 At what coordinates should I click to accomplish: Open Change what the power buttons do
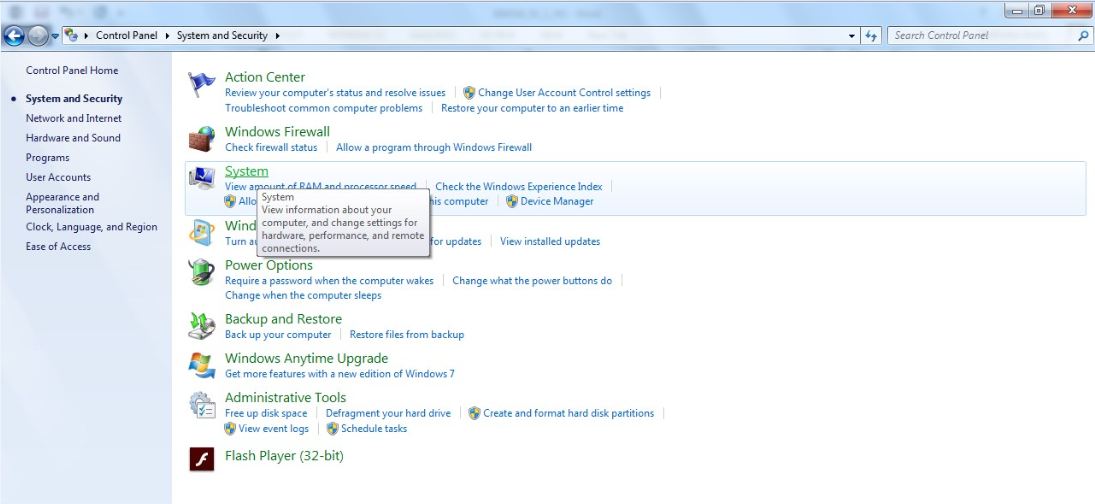click(532, 281)
